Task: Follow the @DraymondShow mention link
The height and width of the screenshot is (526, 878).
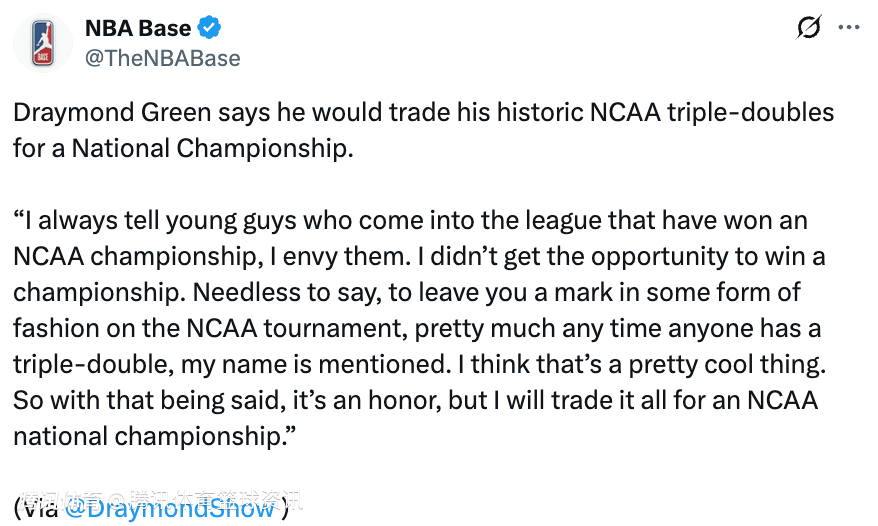Action: coord(170,507)
